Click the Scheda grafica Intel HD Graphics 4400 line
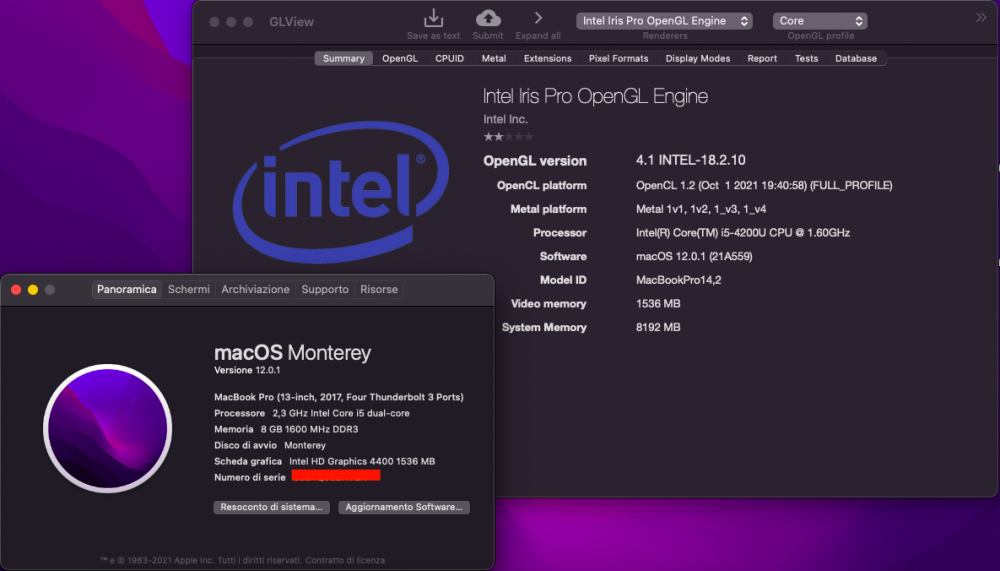Viewport: 1000px width, 571px height. point(325,461)
